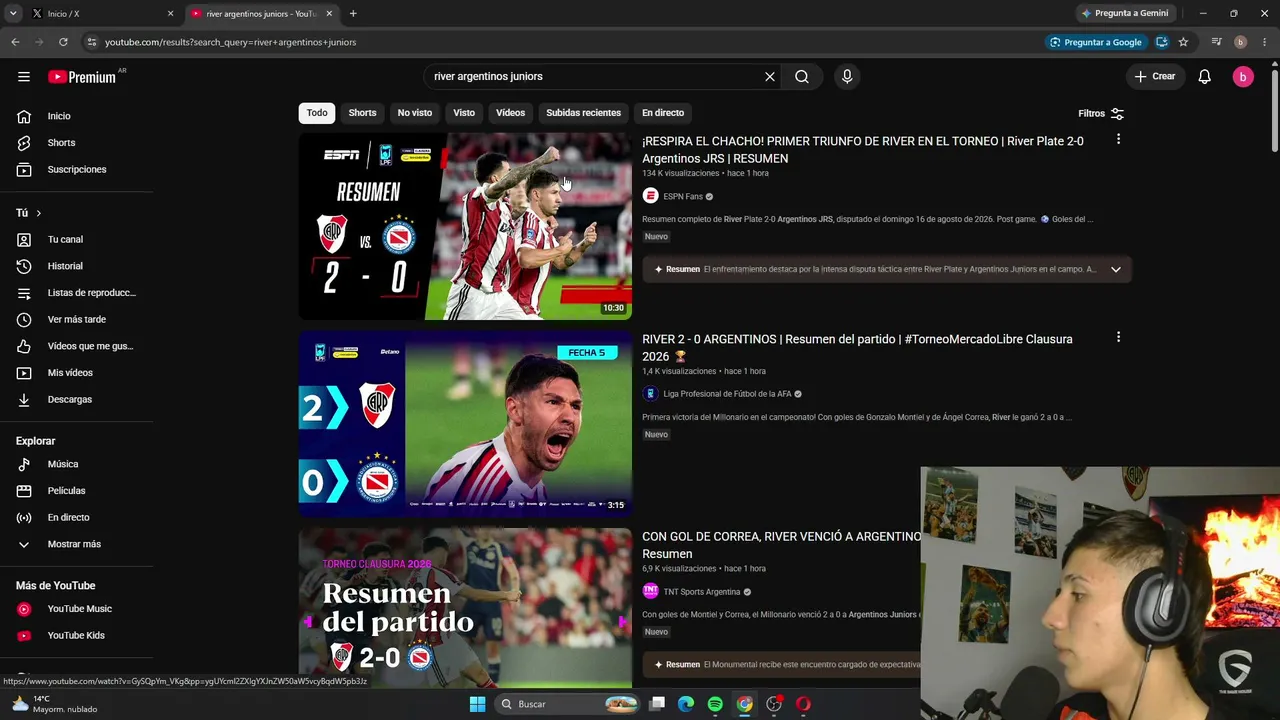
Task: Click the Pregunta a Gemini button
Action: 1125,13
